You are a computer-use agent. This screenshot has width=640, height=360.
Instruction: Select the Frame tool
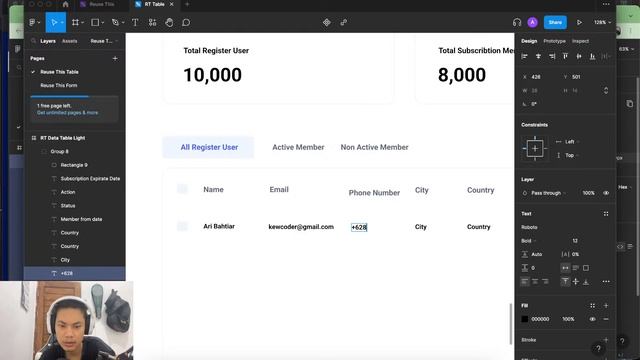click(x=75, y=22)
